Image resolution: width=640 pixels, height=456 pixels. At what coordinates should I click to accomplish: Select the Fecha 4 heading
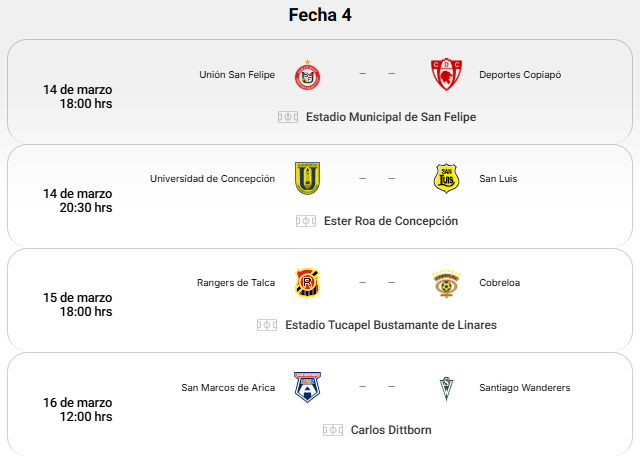point(320,15)
